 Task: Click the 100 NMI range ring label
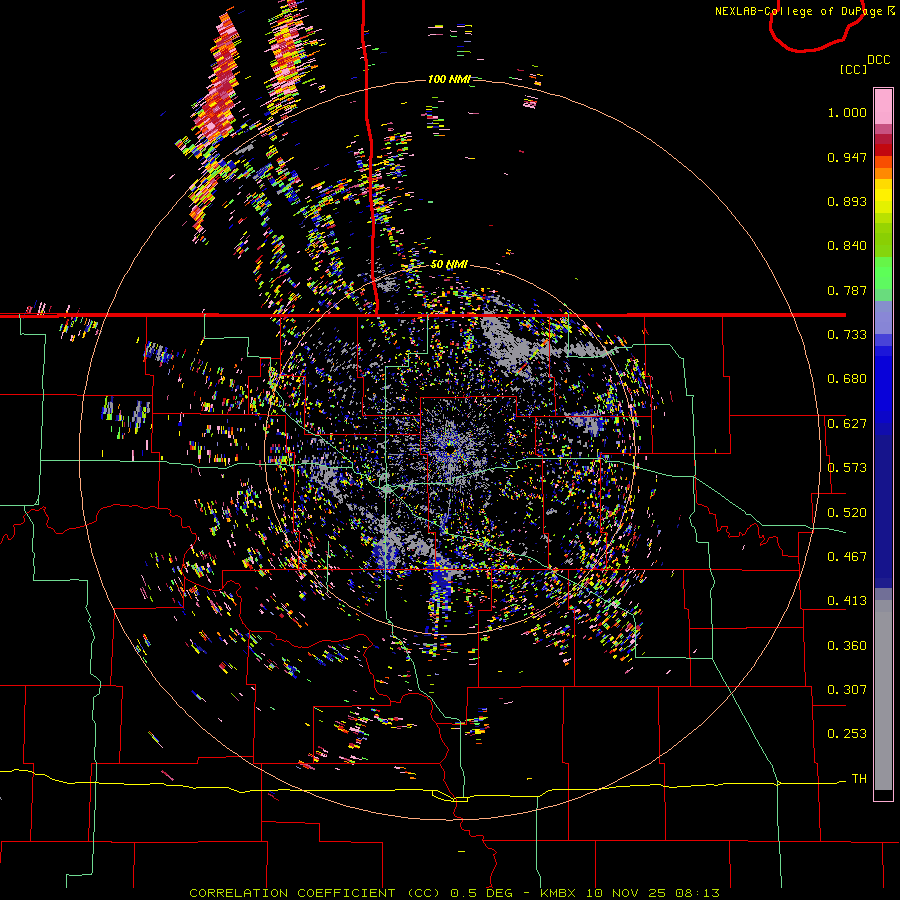[x=449, y=79]
